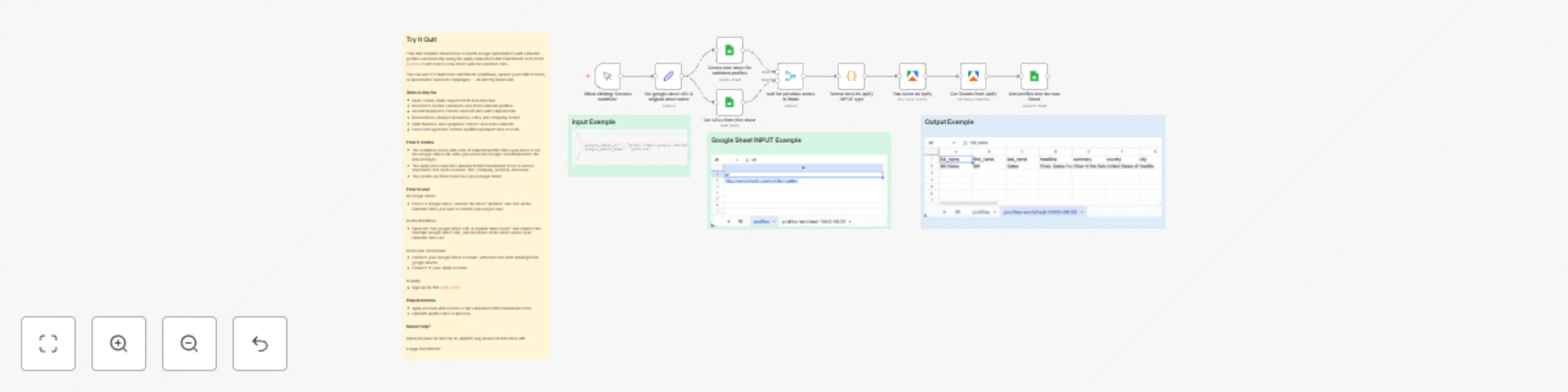Select the Apify node right after the Code node

[912, 76]
